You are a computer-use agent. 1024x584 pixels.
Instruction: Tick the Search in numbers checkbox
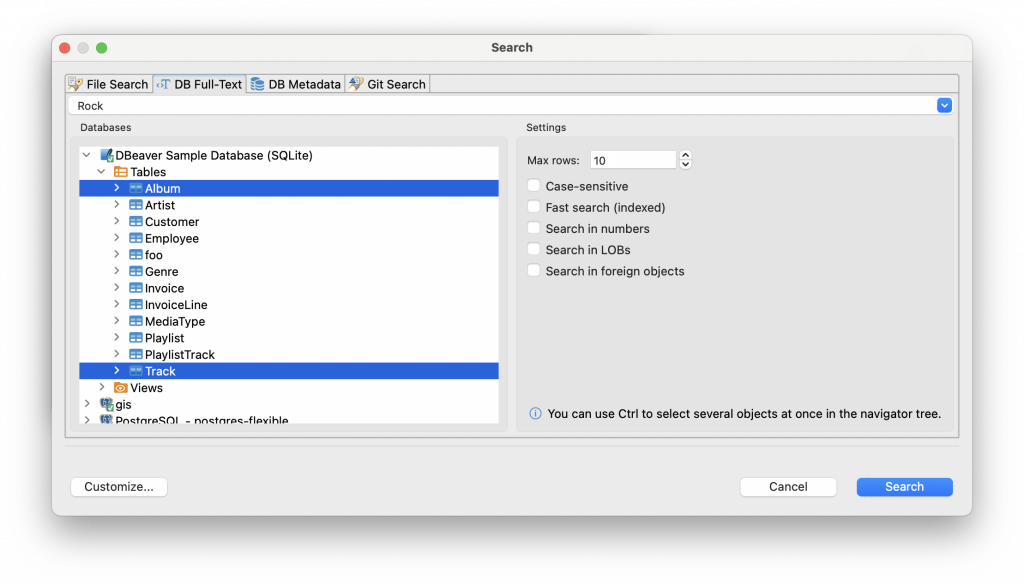tap(534, 228)
